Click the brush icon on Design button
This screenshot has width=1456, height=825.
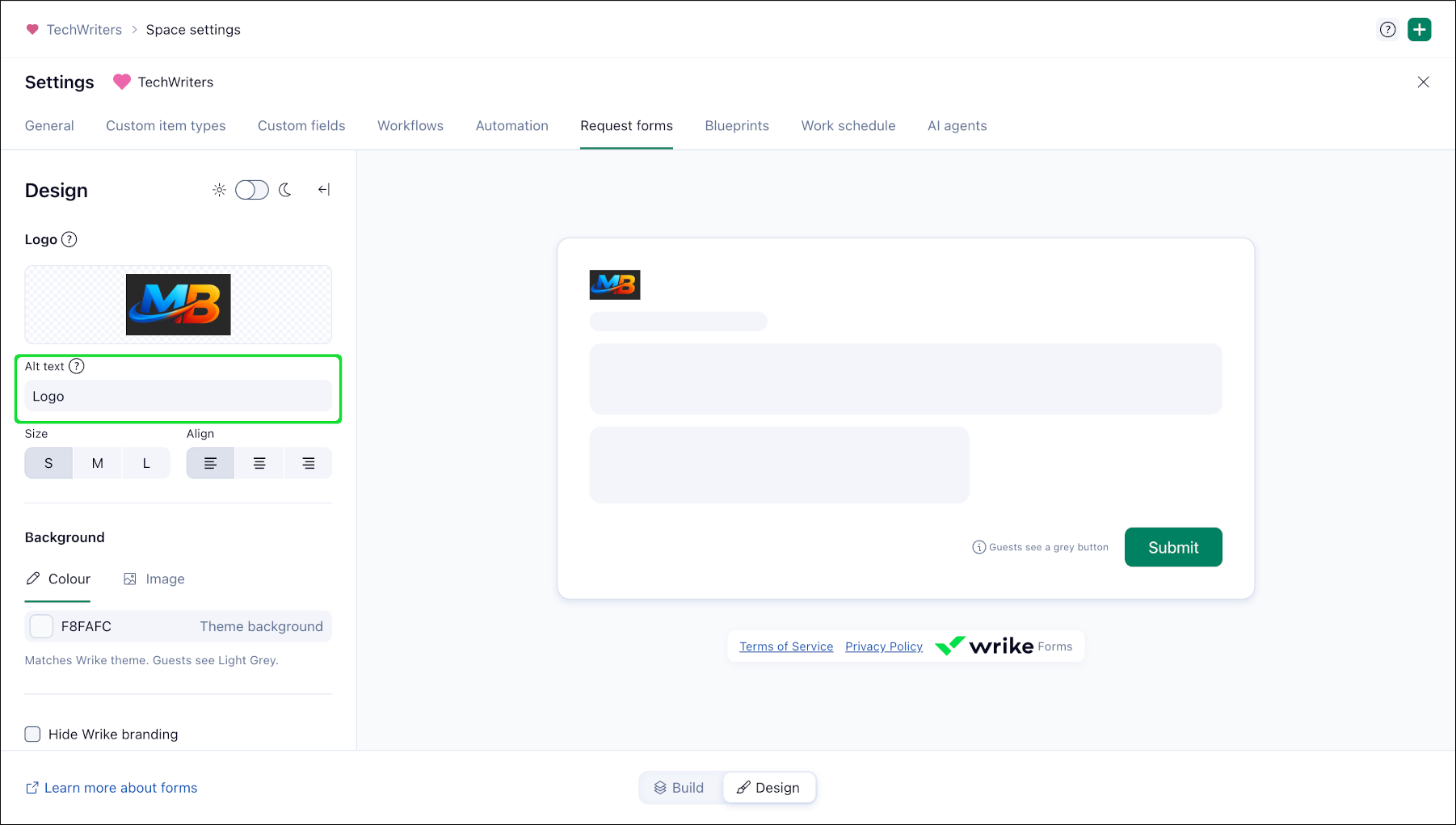click(x=743, y=788)
